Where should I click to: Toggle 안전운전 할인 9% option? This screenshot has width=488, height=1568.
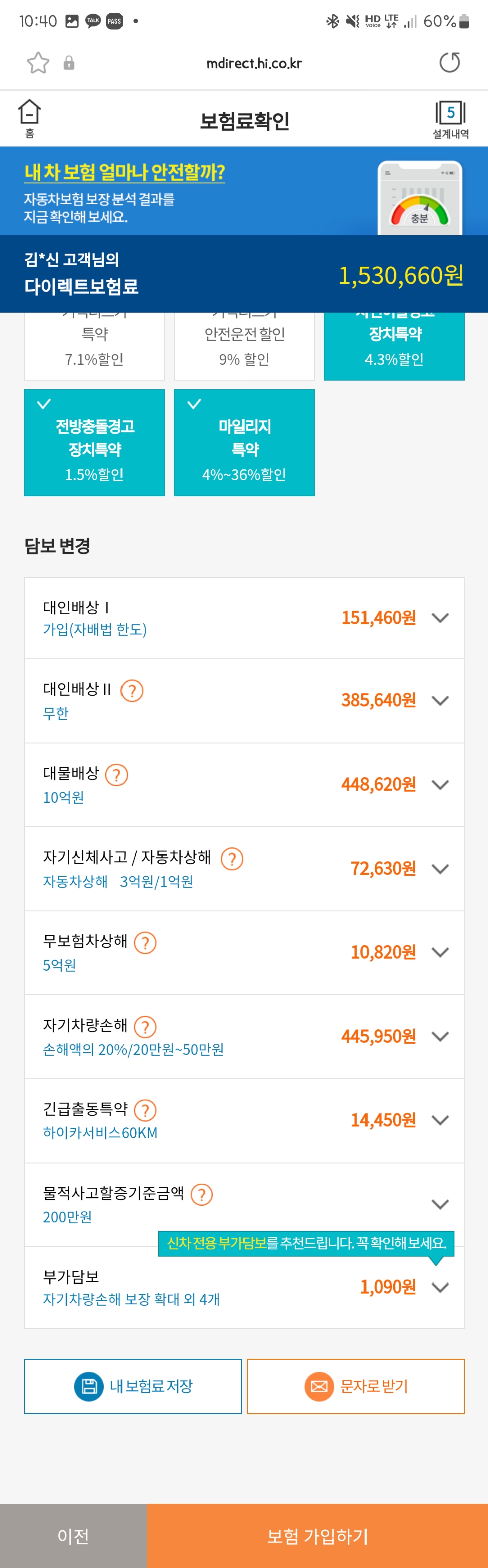tap(245, 346)
